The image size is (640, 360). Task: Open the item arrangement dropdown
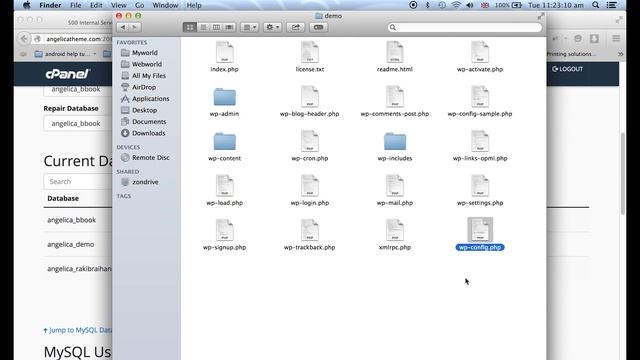click(249, 27)
